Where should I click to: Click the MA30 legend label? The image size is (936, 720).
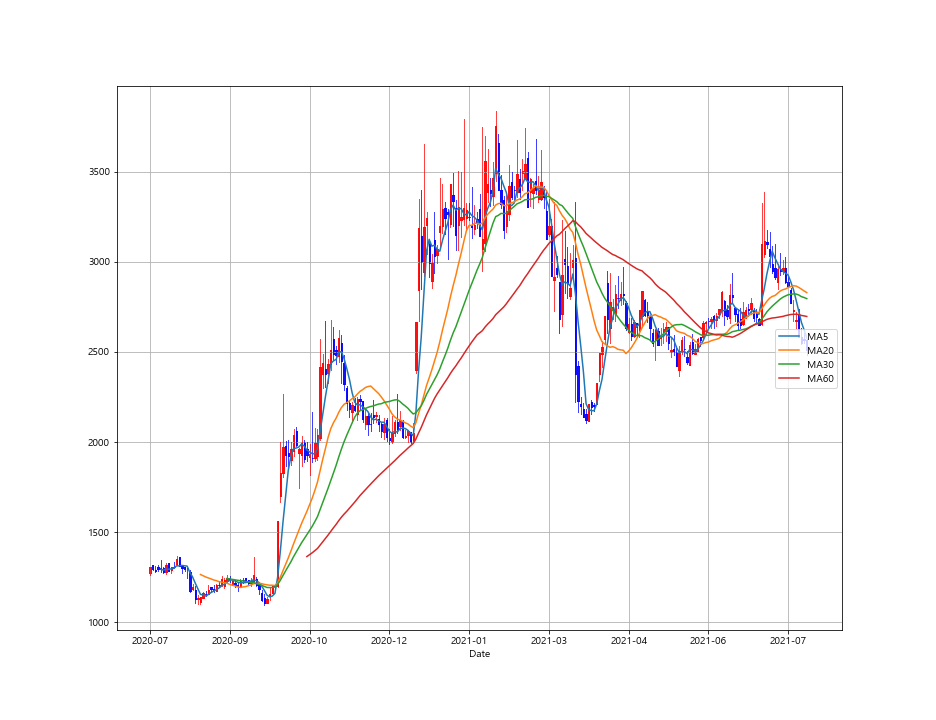pyautogui.click(x=820, y=365)
